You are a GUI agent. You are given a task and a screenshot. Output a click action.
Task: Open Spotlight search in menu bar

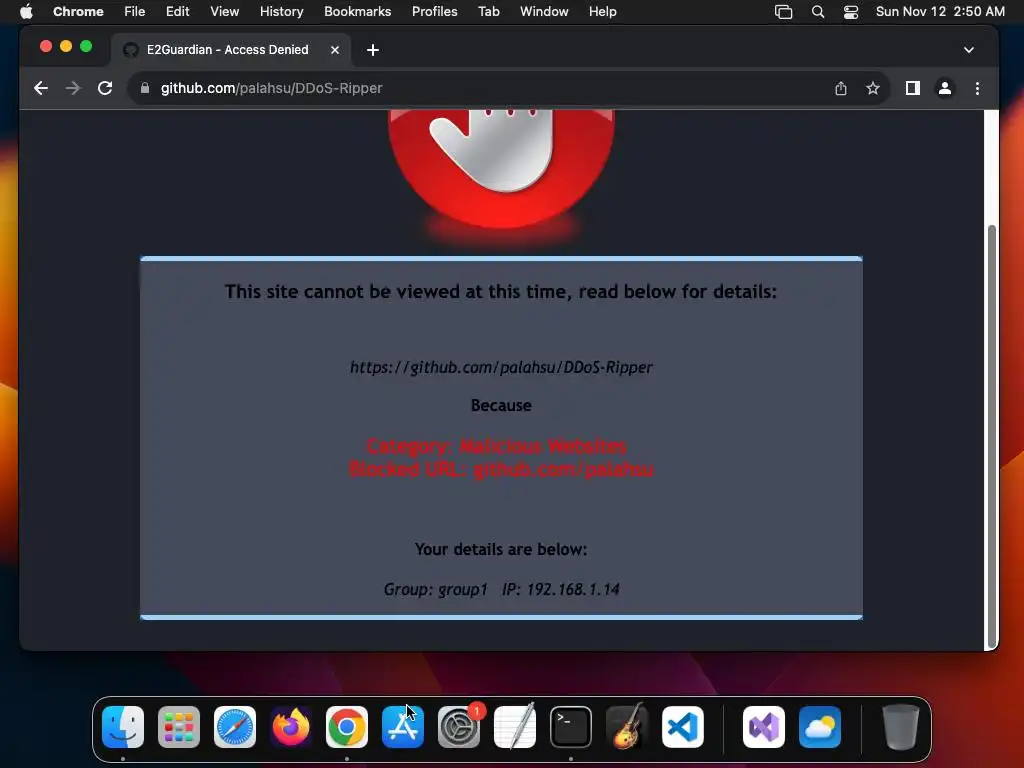pos(818,12)
